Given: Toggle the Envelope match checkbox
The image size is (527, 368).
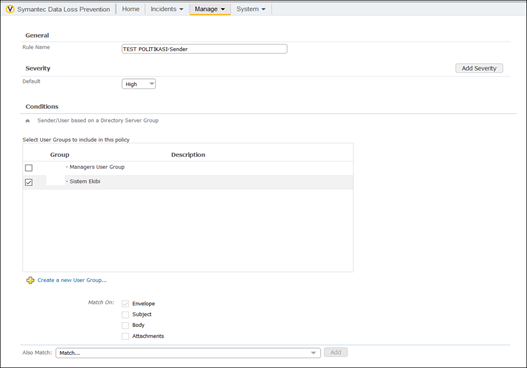Looking at the screenshot, I should (x=125, y=304).
